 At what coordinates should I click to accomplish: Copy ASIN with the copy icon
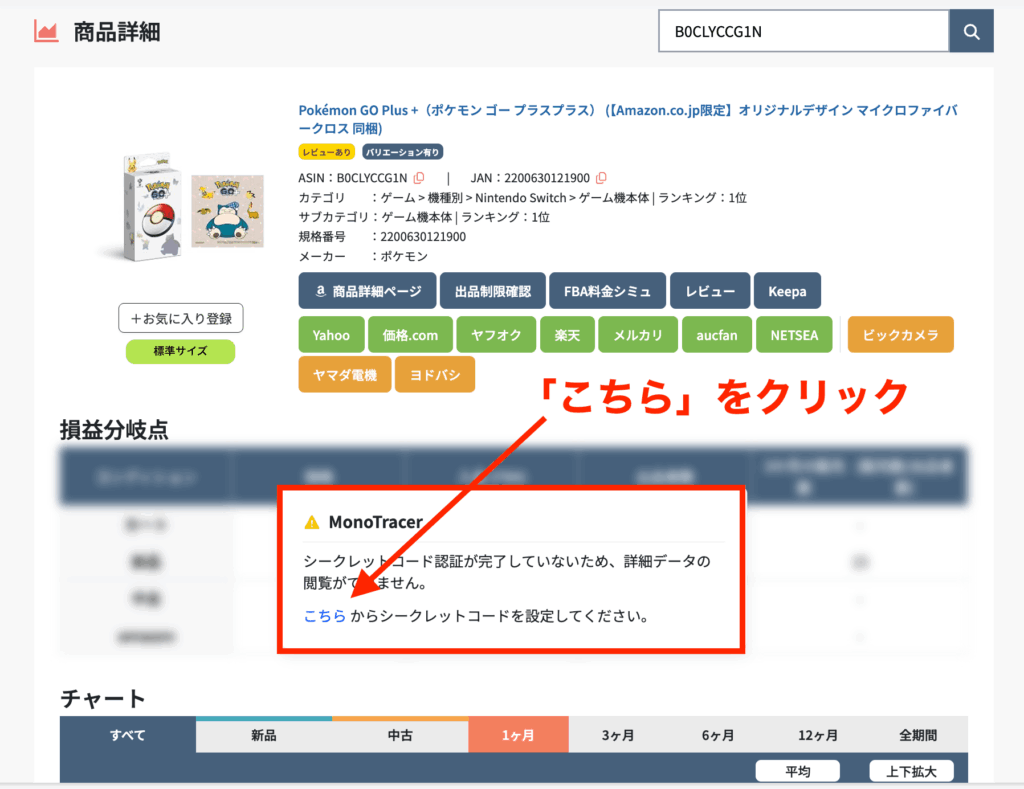419,178
